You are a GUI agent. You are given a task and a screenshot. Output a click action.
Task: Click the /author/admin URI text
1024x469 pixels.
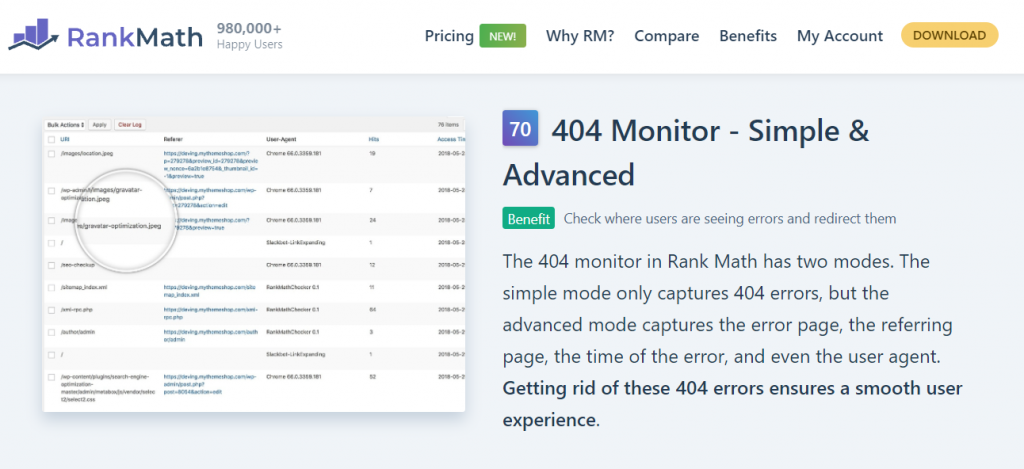coord(78,332)
